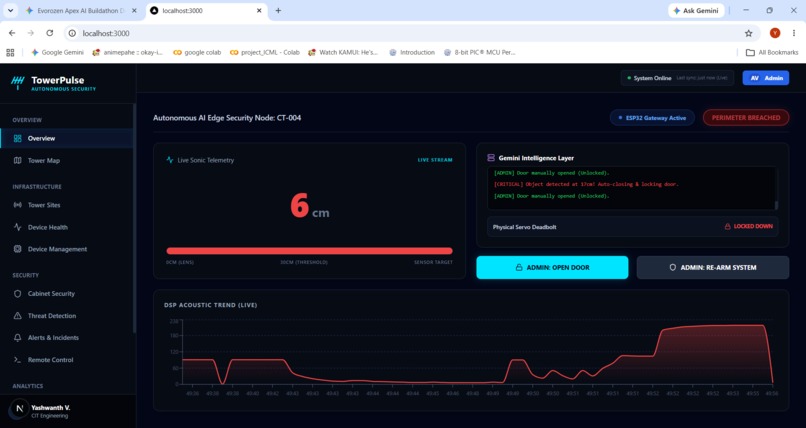Open the Overview grid icon in sidebar

17,138
